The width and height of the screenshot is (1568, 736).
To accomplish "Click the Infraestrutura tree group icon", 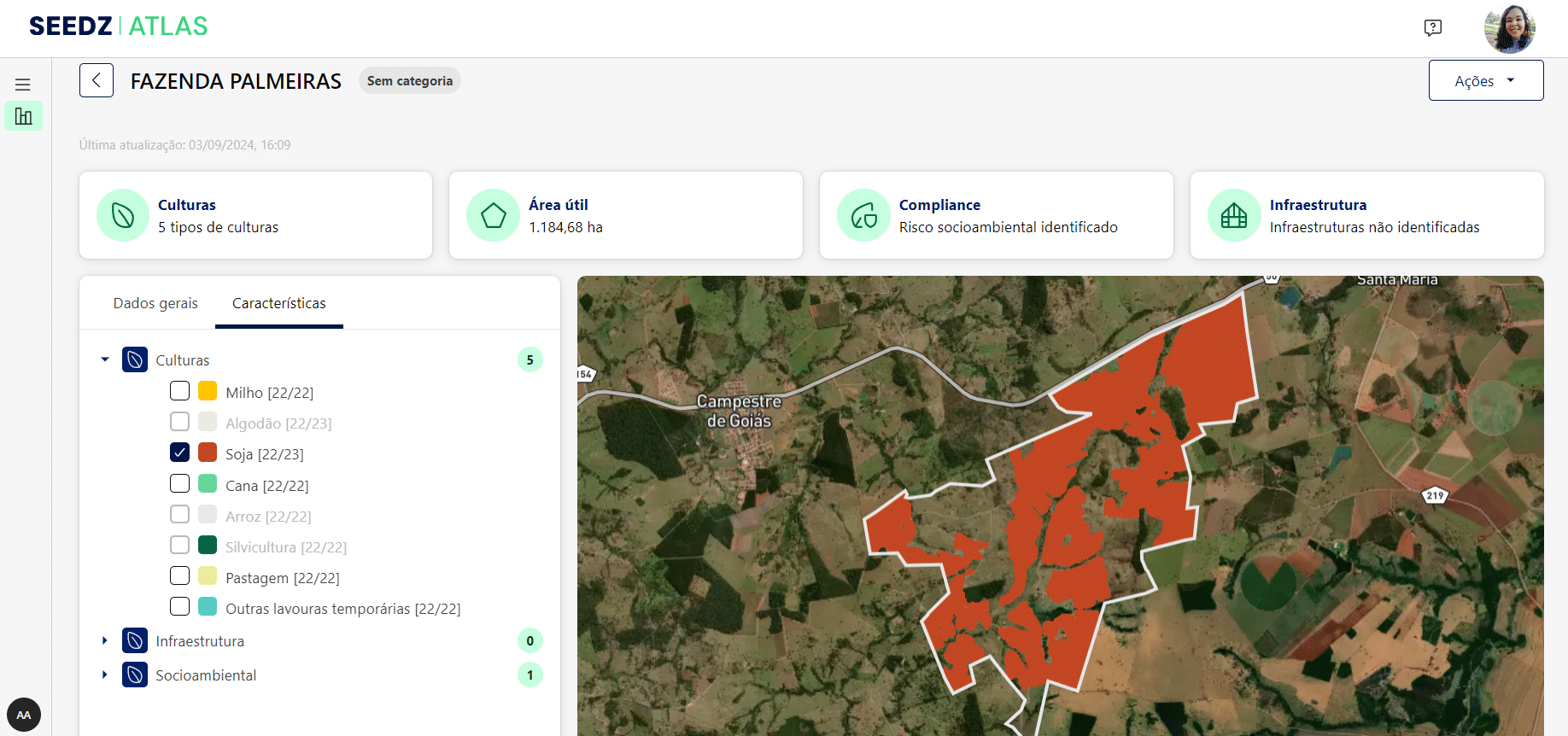I will point(135,640).
